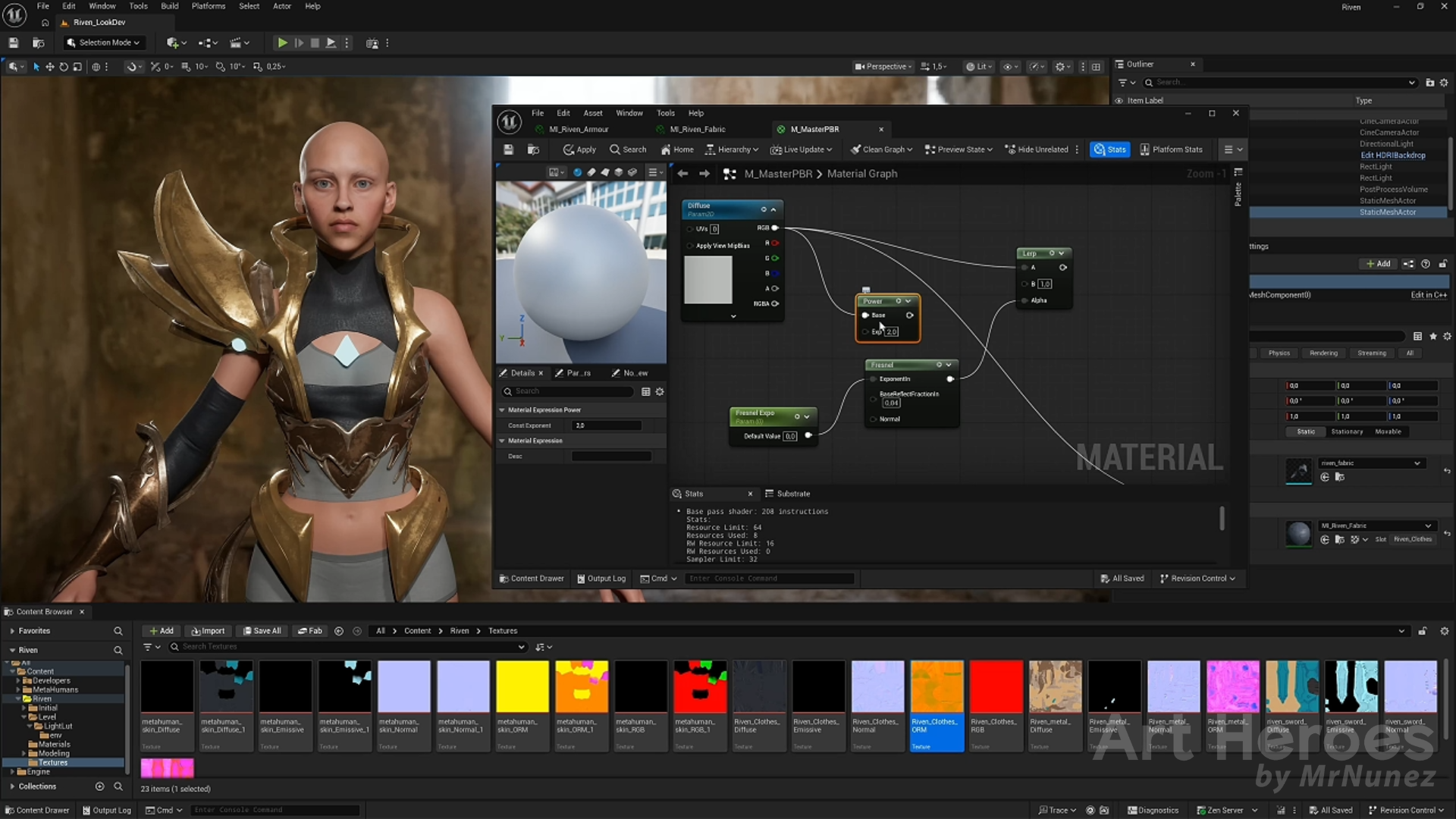Save the material in the material editor
The height and width of the screenshot is (819, 1456).
coord(509,150)
